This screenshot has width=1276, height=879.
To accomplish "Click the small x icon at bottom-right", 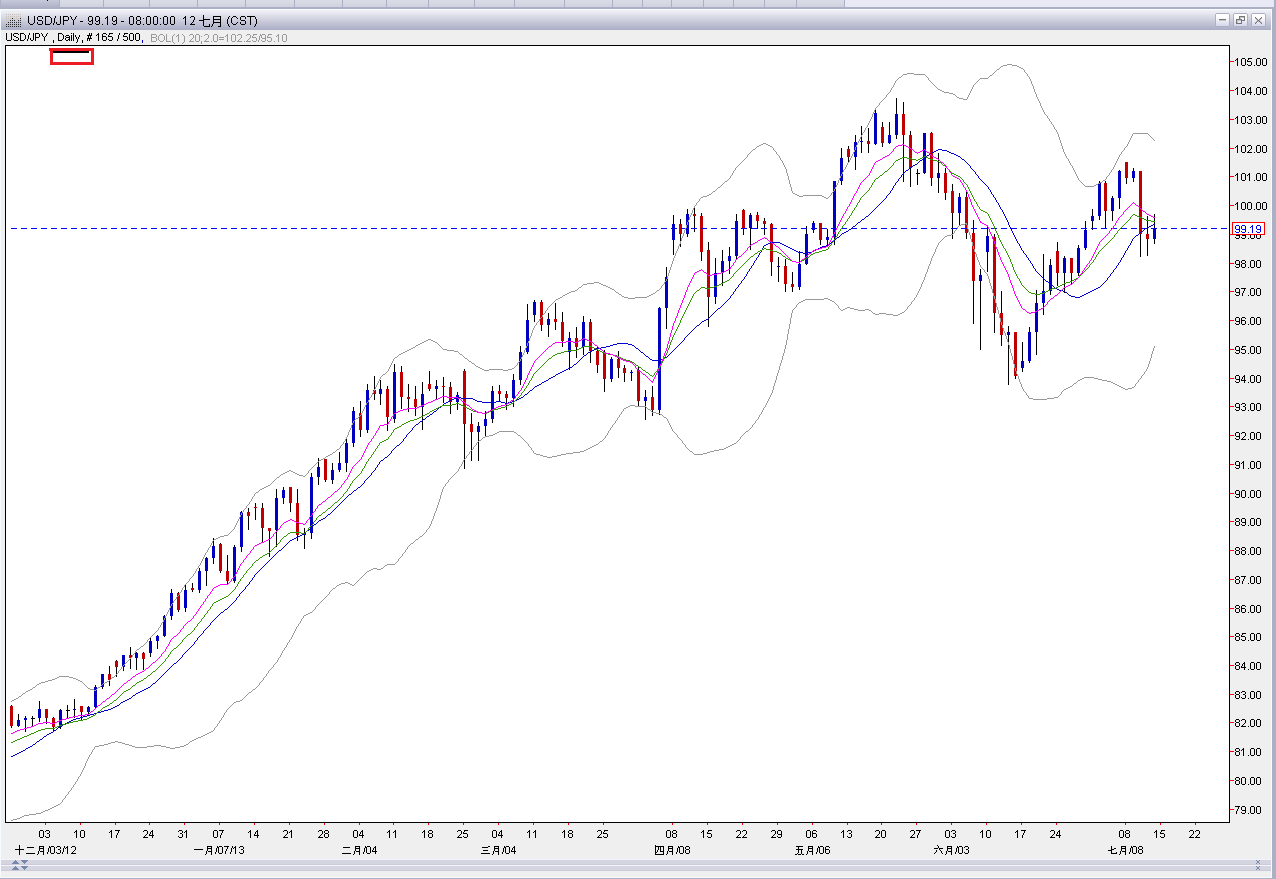I will coord(1258,862).
